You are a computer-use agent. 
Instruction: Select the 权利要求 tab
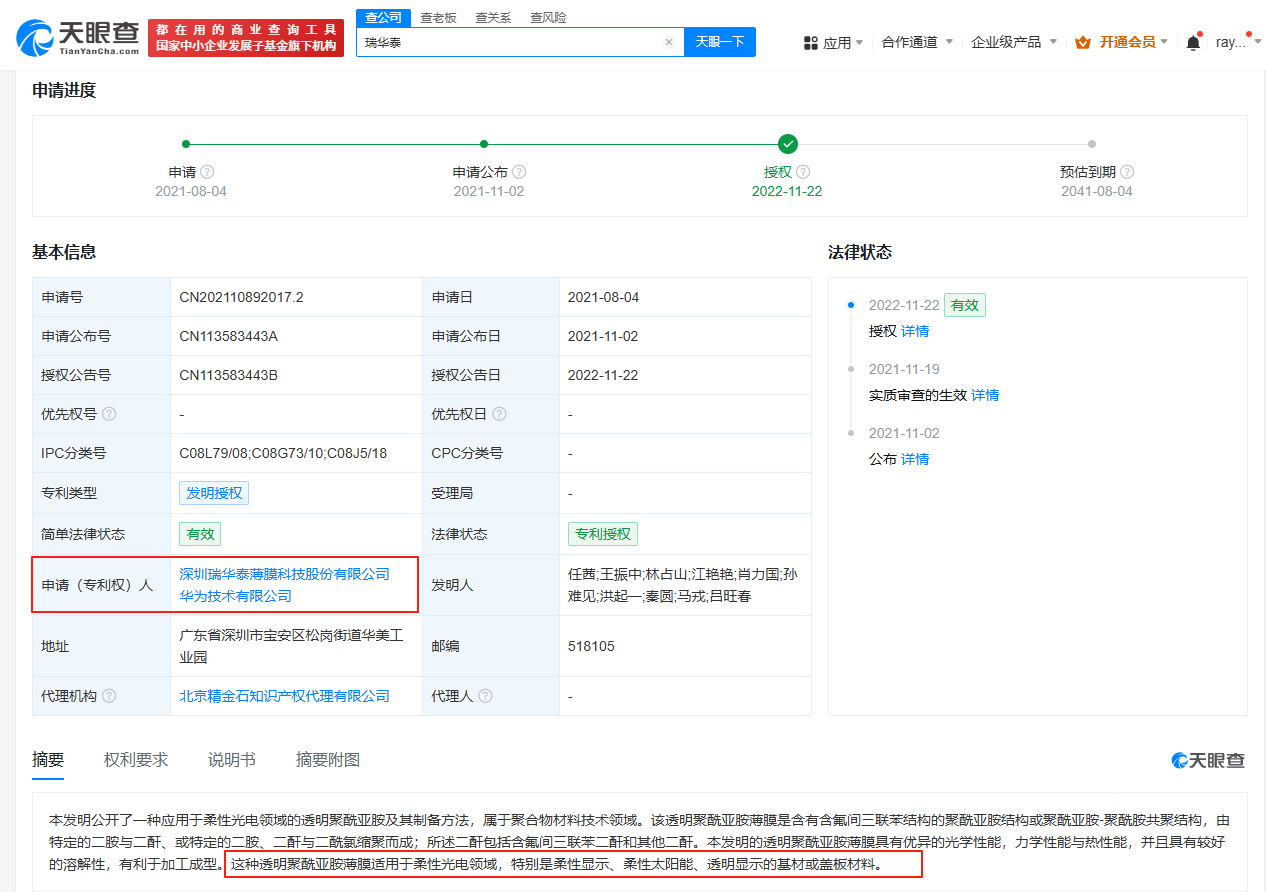[x=136, y=760]
